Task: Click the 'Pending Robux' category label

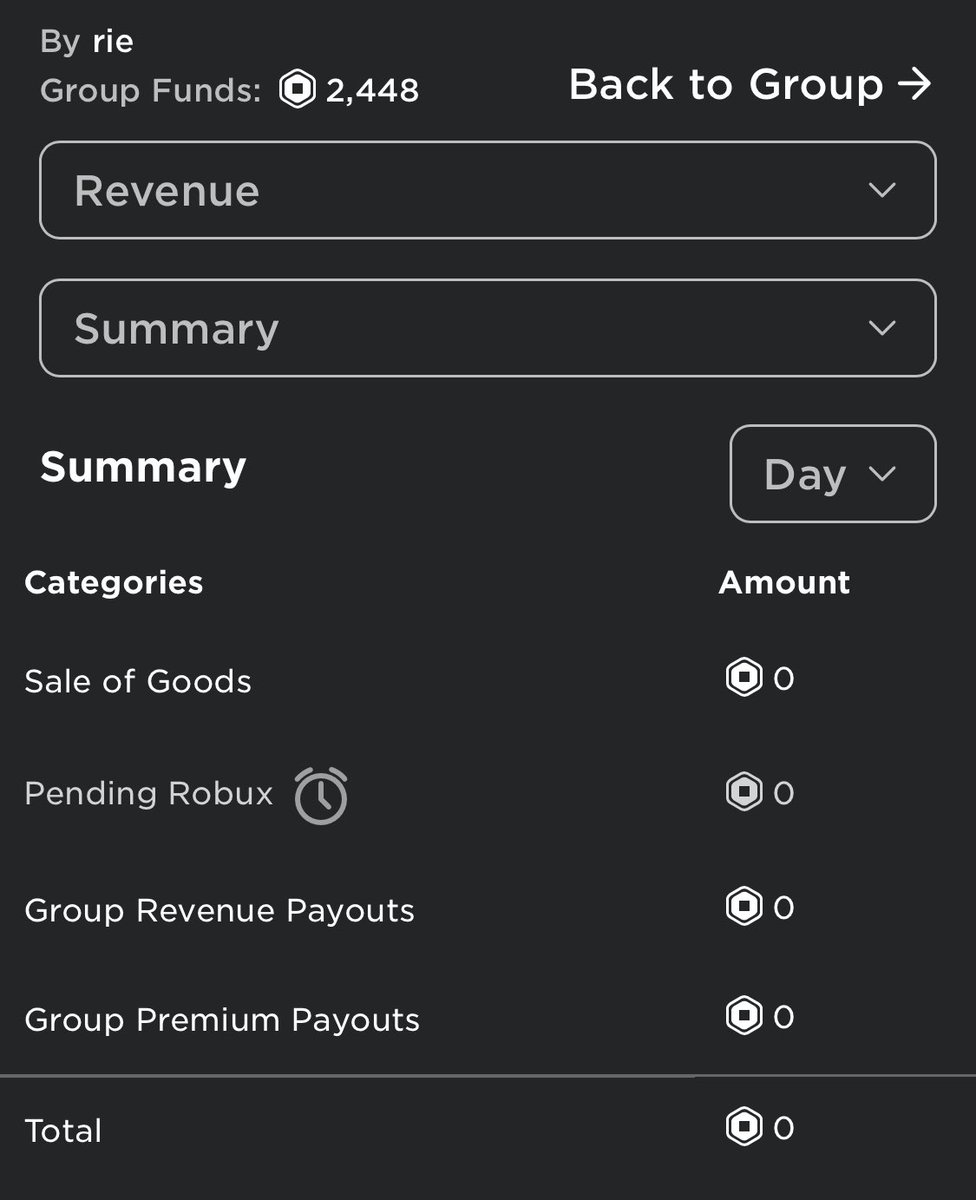Action: click(149, 794)
